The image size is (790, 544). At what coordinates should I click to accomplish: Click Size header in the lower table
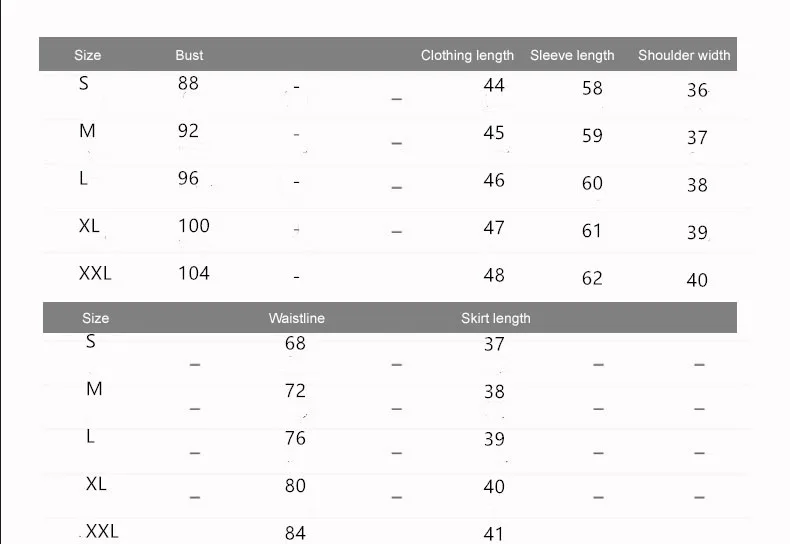(96, 318)
